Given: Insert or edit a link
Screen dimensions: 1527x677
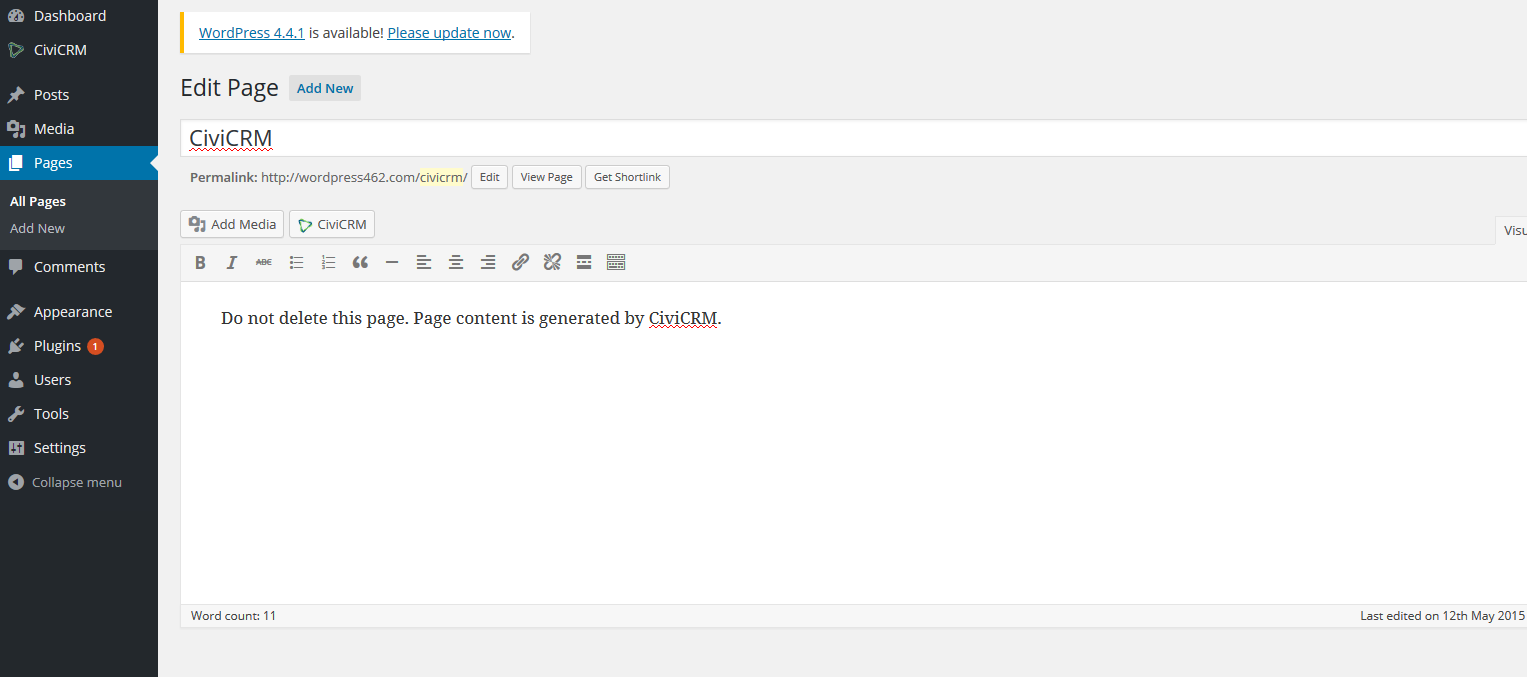Looking at the screenshot, I should coord(520,262).
